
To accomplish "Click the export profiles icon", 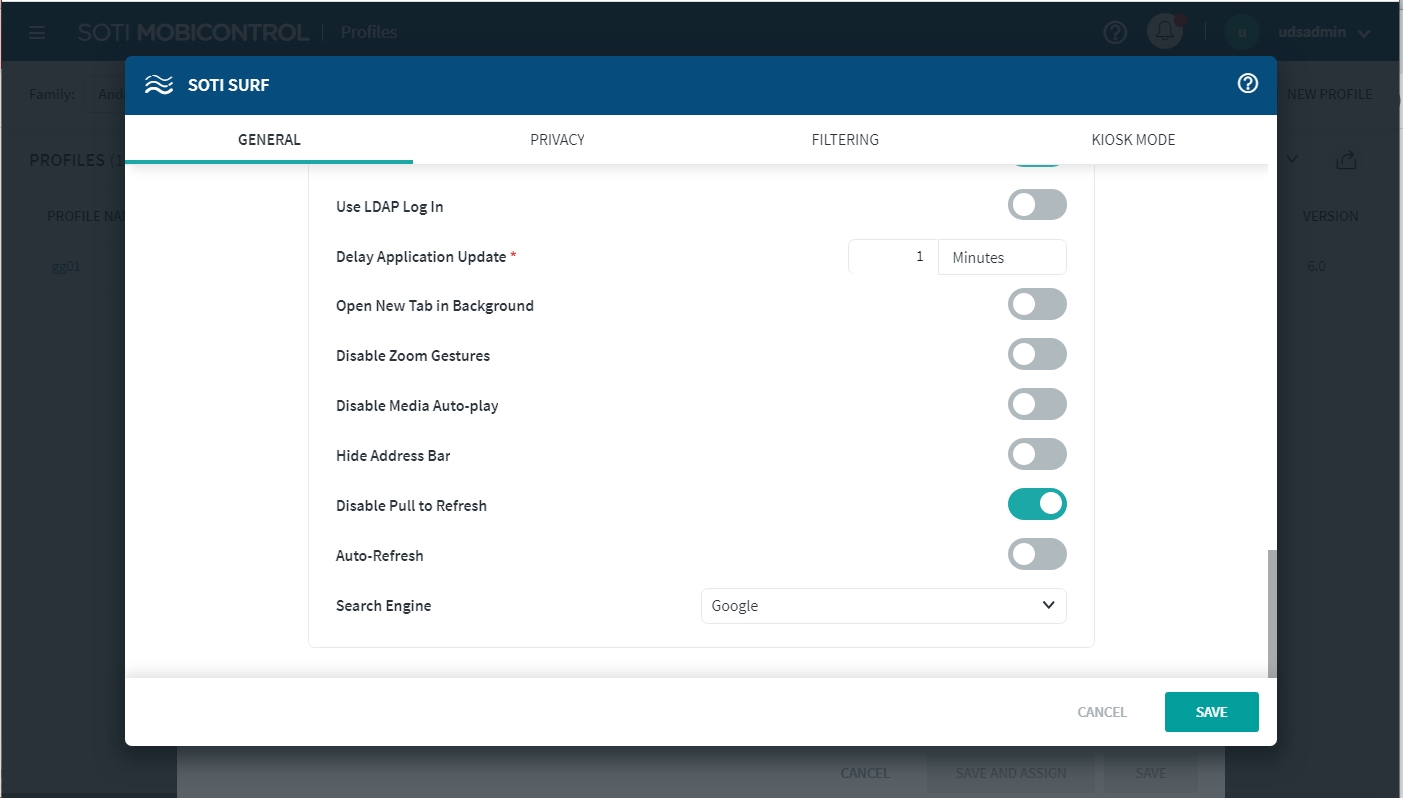I will pos(1346,160).
